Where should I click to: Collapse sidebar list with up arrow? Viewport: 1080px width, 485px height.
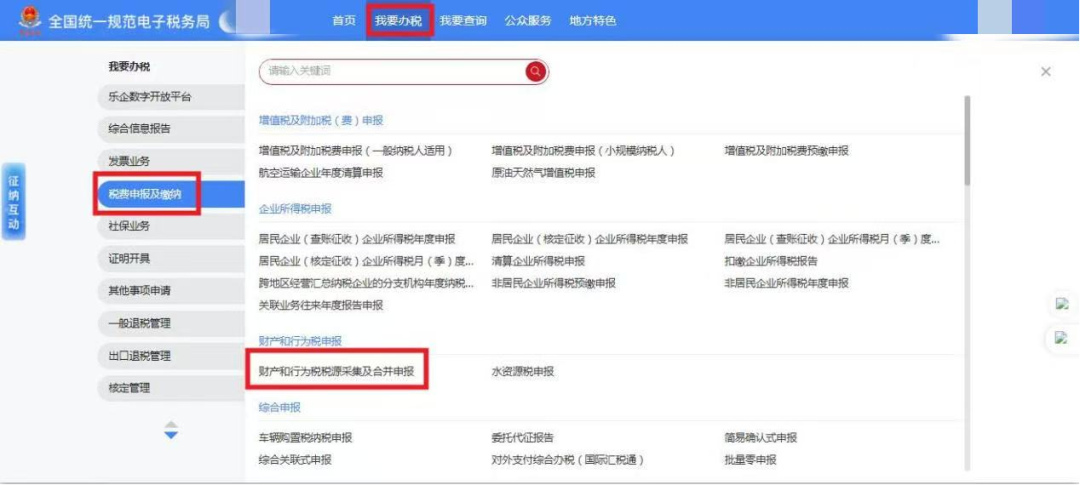(x=171, y=424)
